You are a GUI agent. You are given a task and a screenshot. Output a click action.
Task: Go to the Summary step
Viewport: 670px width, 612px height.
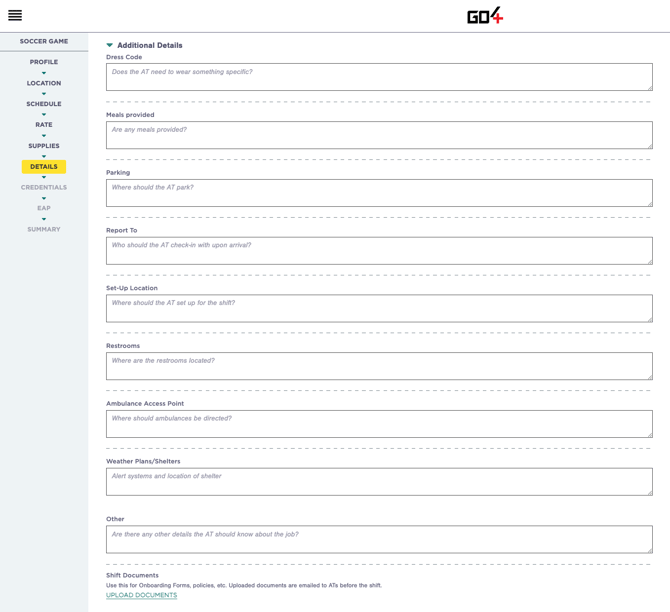click(44, 229)
